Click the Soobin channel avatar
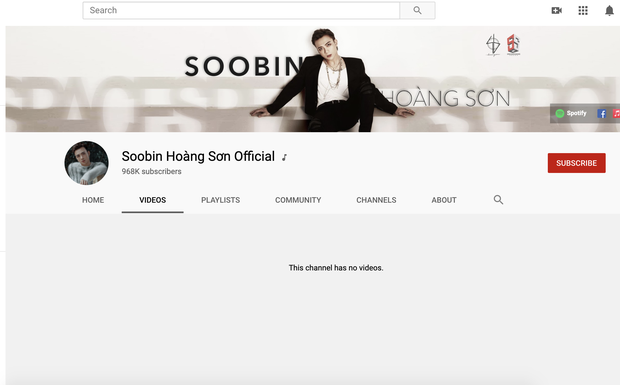The image size is (620, 385). [86, 163]
